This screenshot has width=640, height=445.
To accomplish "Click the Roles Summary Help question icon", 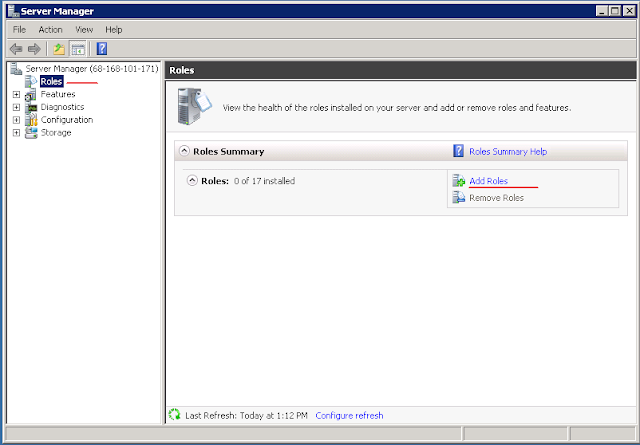I will 458,151.
